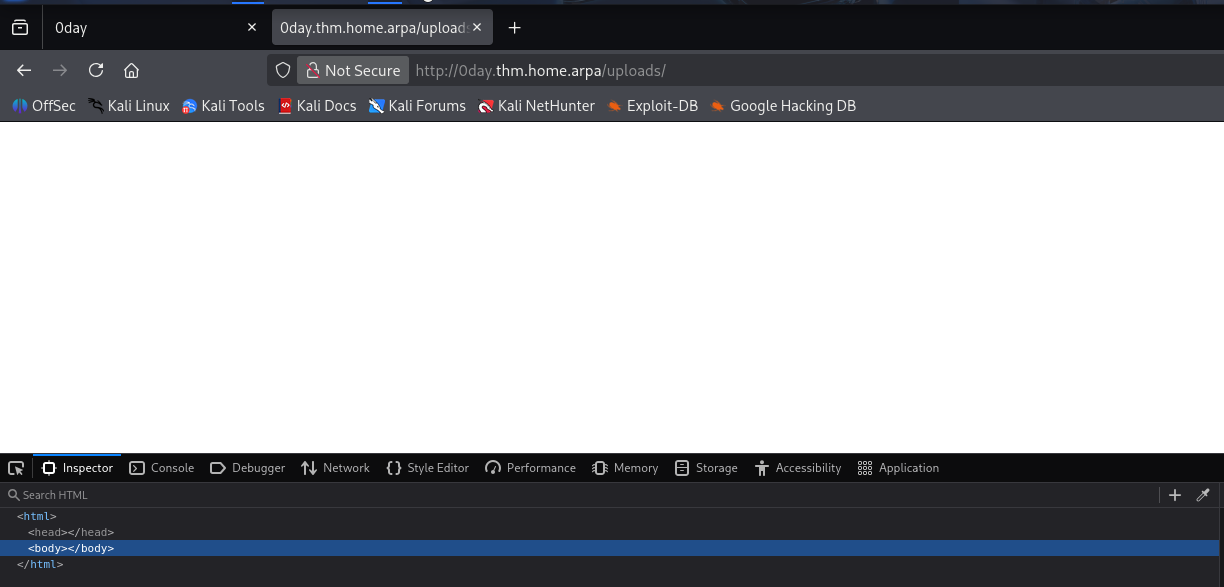Viewport: 1224px width, 587px height.
Task: Click the plus icon to create new node
Action: pos(1175,495)
